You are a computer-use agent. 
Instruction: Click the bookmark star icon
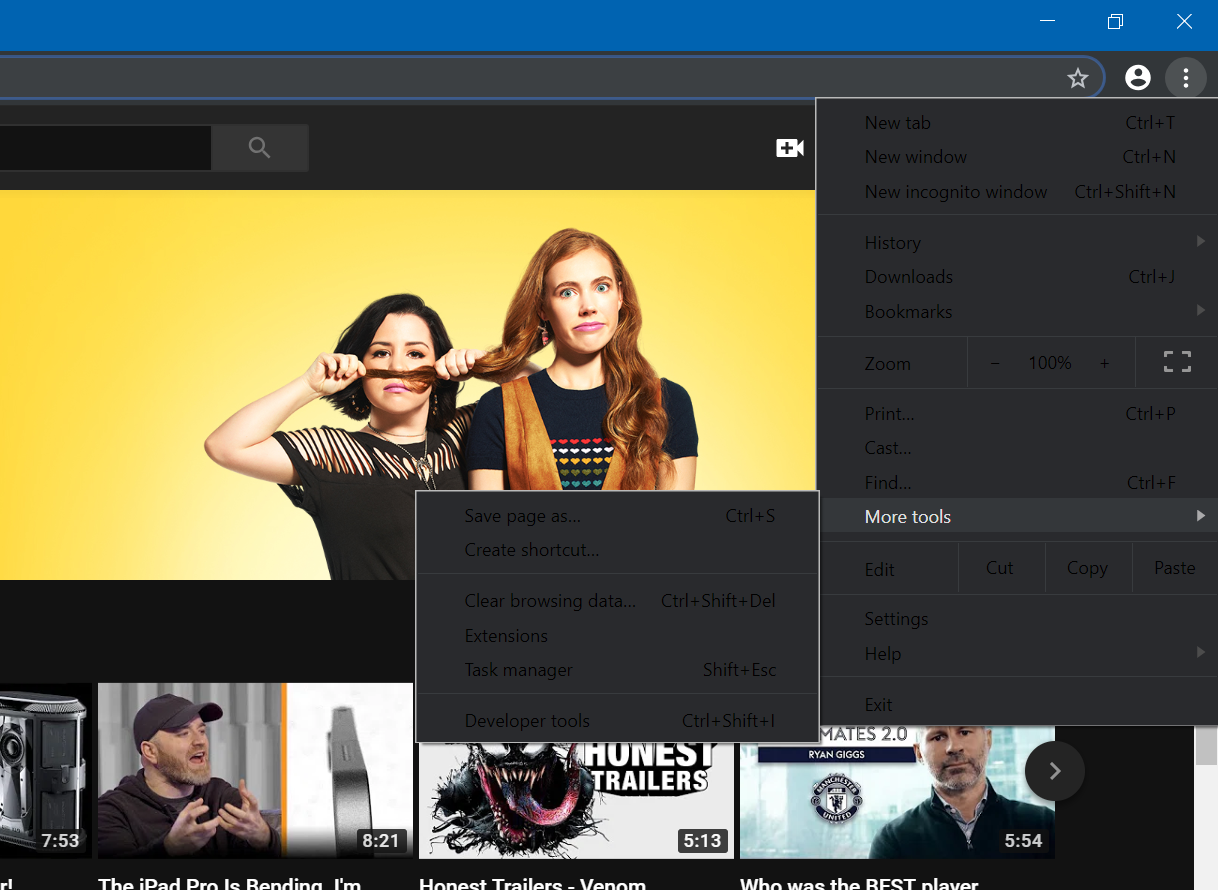click(x=1077, y=78)
